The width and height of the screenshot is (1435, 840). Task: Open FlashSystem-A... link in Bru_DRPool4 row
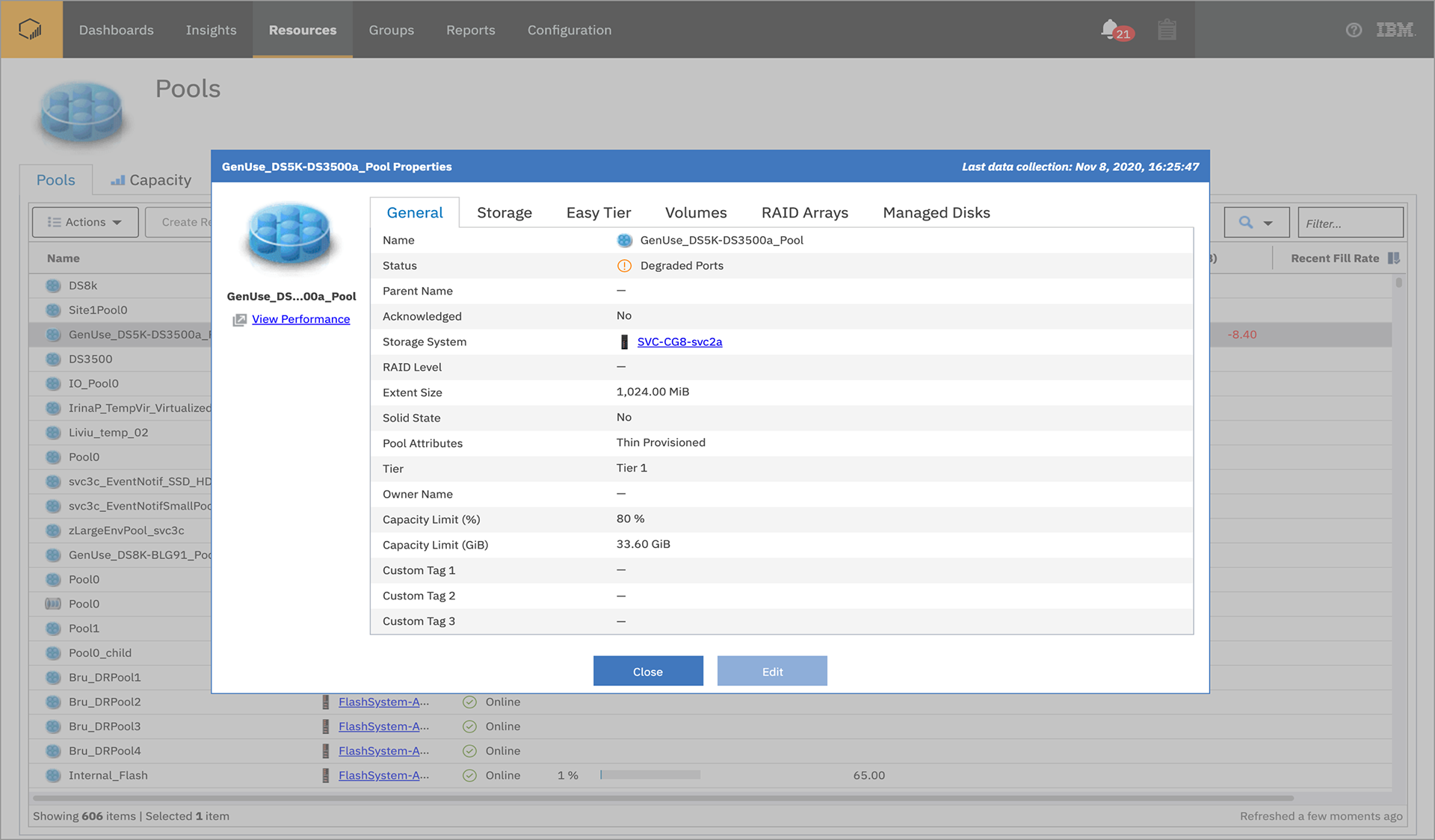click(383, 751)
